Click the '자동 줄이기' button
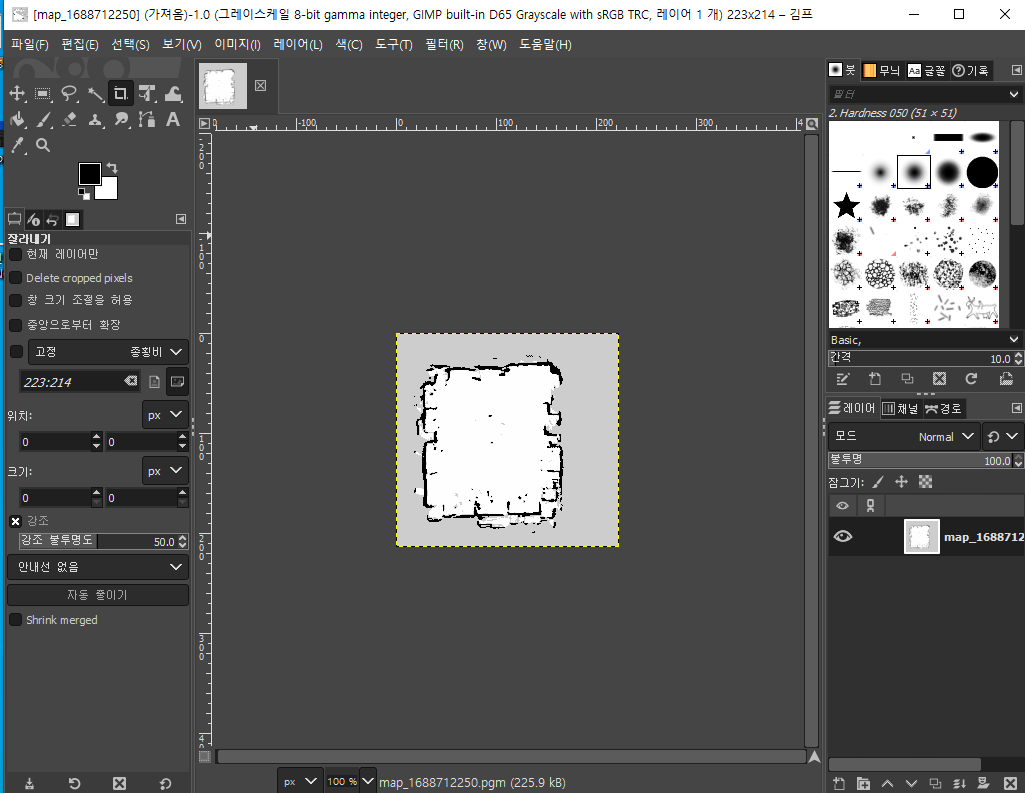Screen dimensions: 1025x793 point(97,595)
